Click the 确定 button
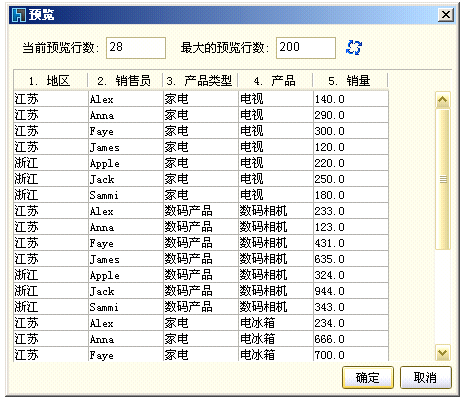 pos(368,378)
